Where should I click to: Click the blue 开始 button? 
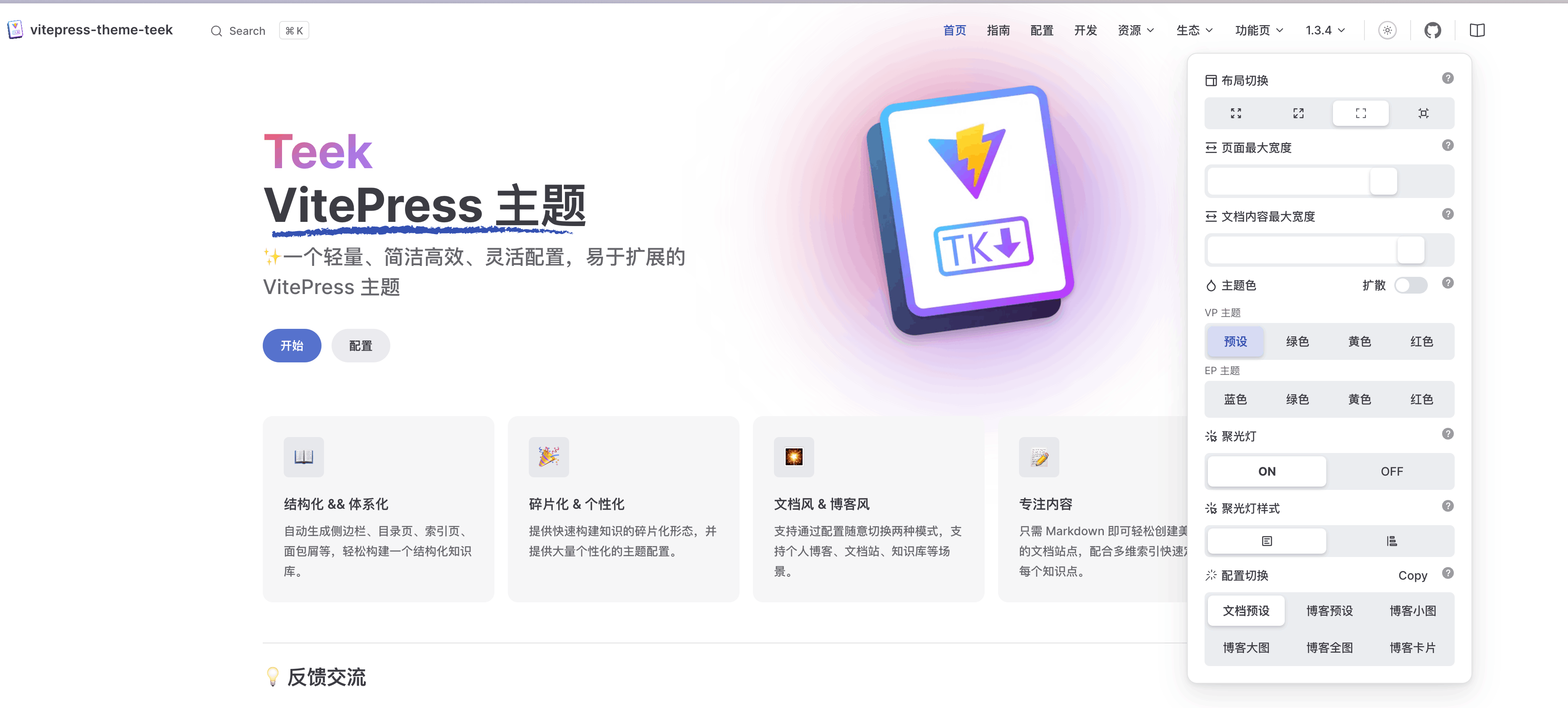[x=292, y=346]
